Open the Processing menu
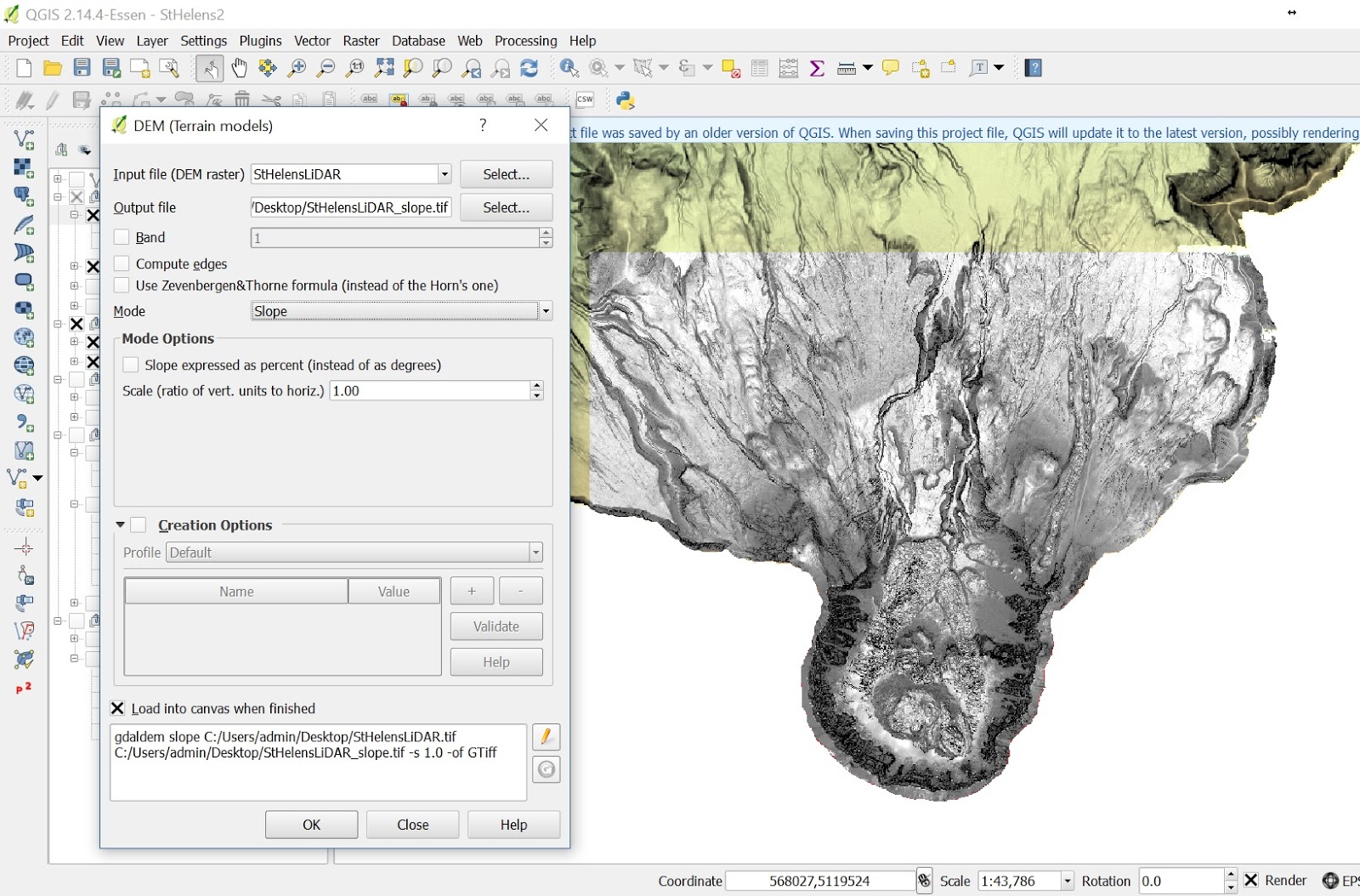The width and height of the screenshot is (1360, 896). point(525,41)
